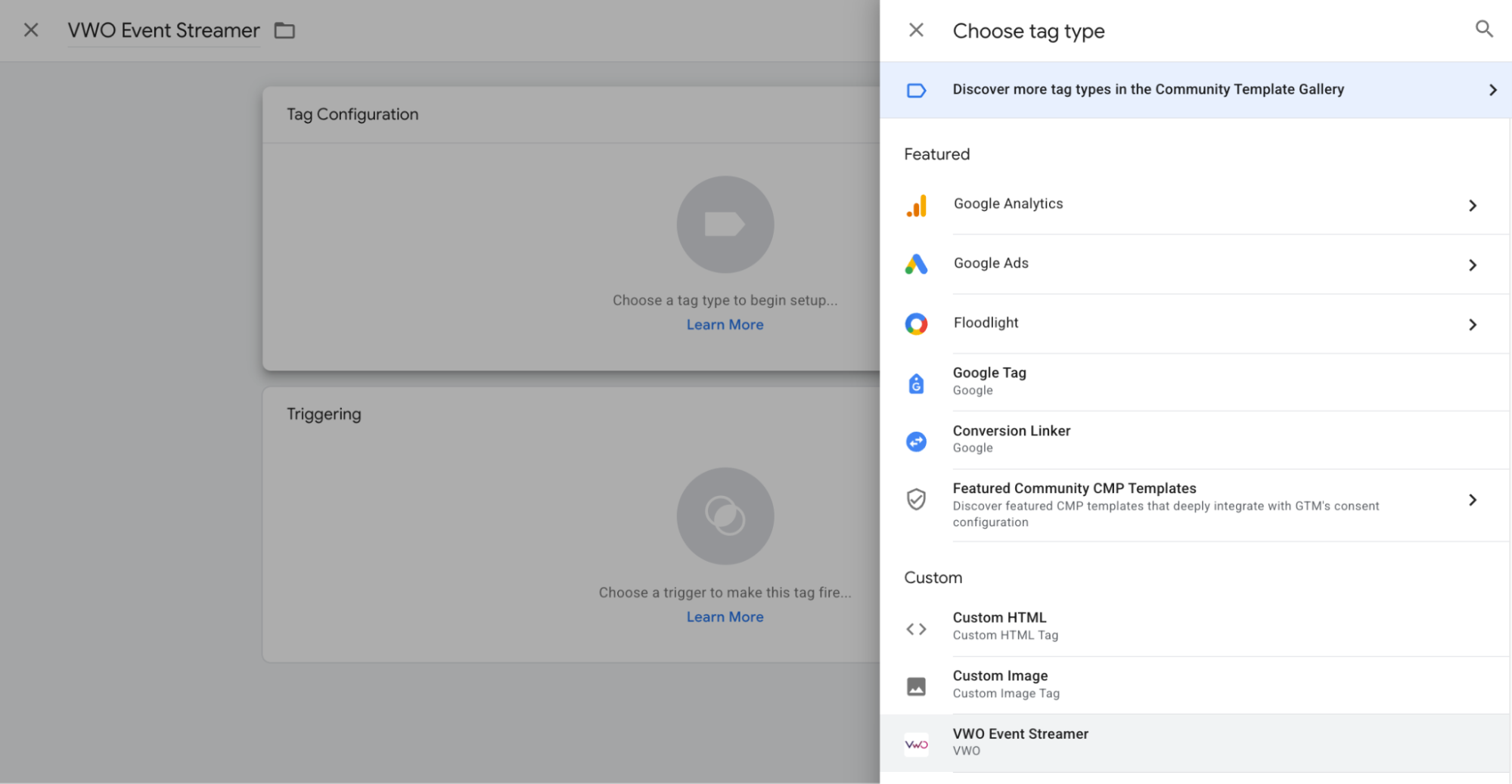Click the 'Custom Image Tag' subtitle

click(x=1006, y=693)
